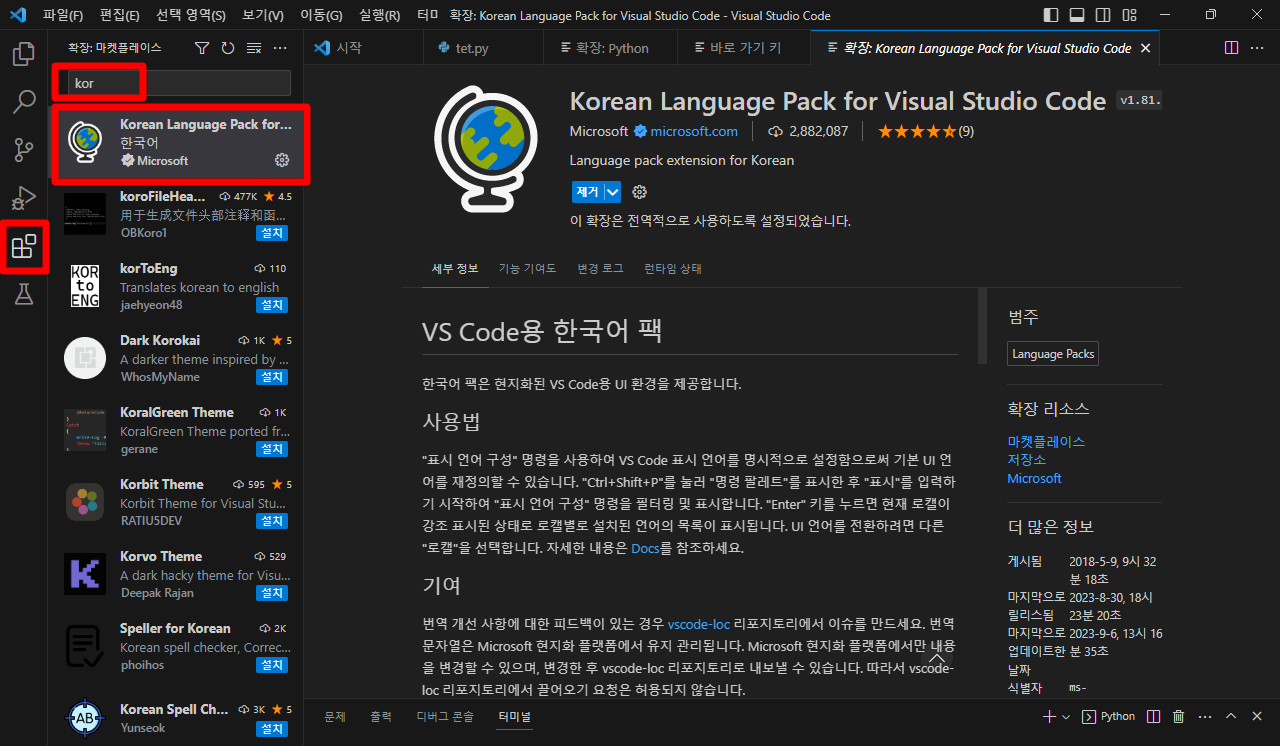
Task: Open the Testing flask view
Action: point(23,294)
